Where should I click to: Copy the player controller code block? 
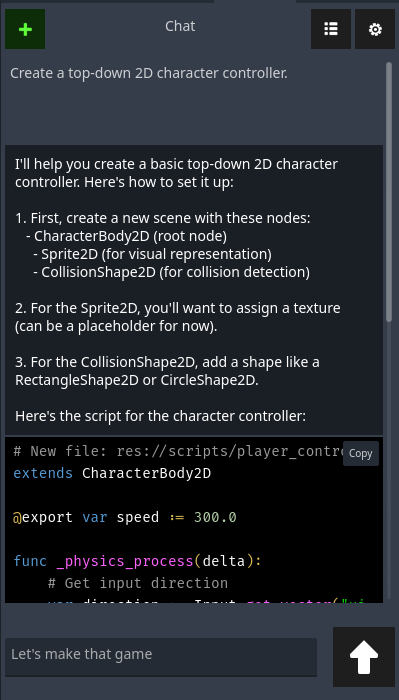(361, 453)
